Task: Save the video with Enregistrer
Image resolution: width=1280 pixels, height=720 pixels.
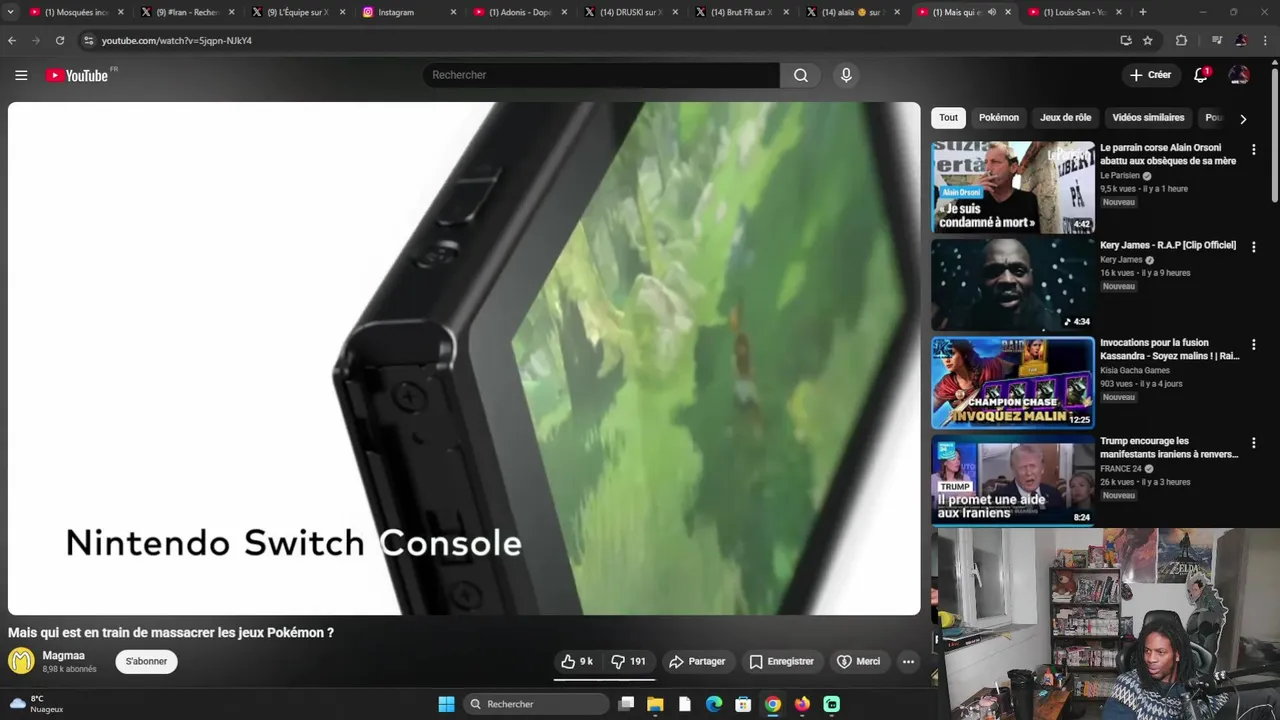Action: coord(781,661)
